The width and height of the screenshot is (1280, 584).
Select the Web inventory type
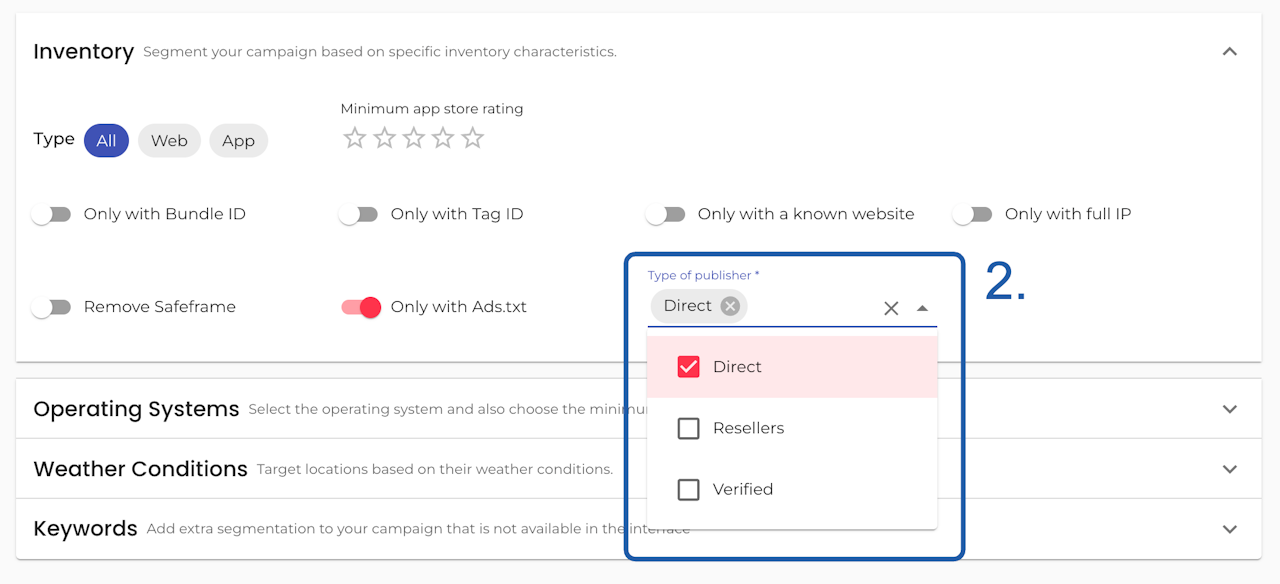click(x=169, y=141)
